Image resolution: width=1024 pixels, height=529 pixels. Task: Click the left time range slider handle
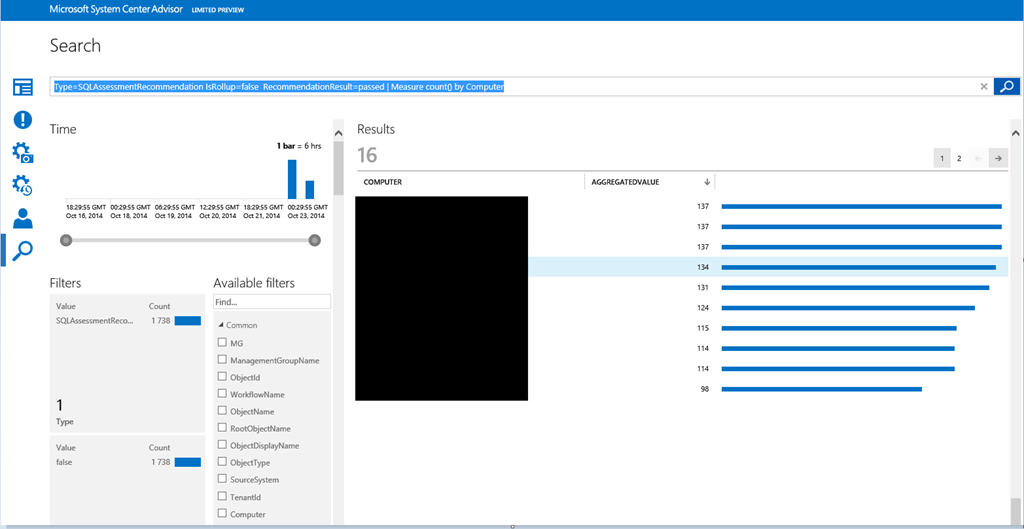66,240
